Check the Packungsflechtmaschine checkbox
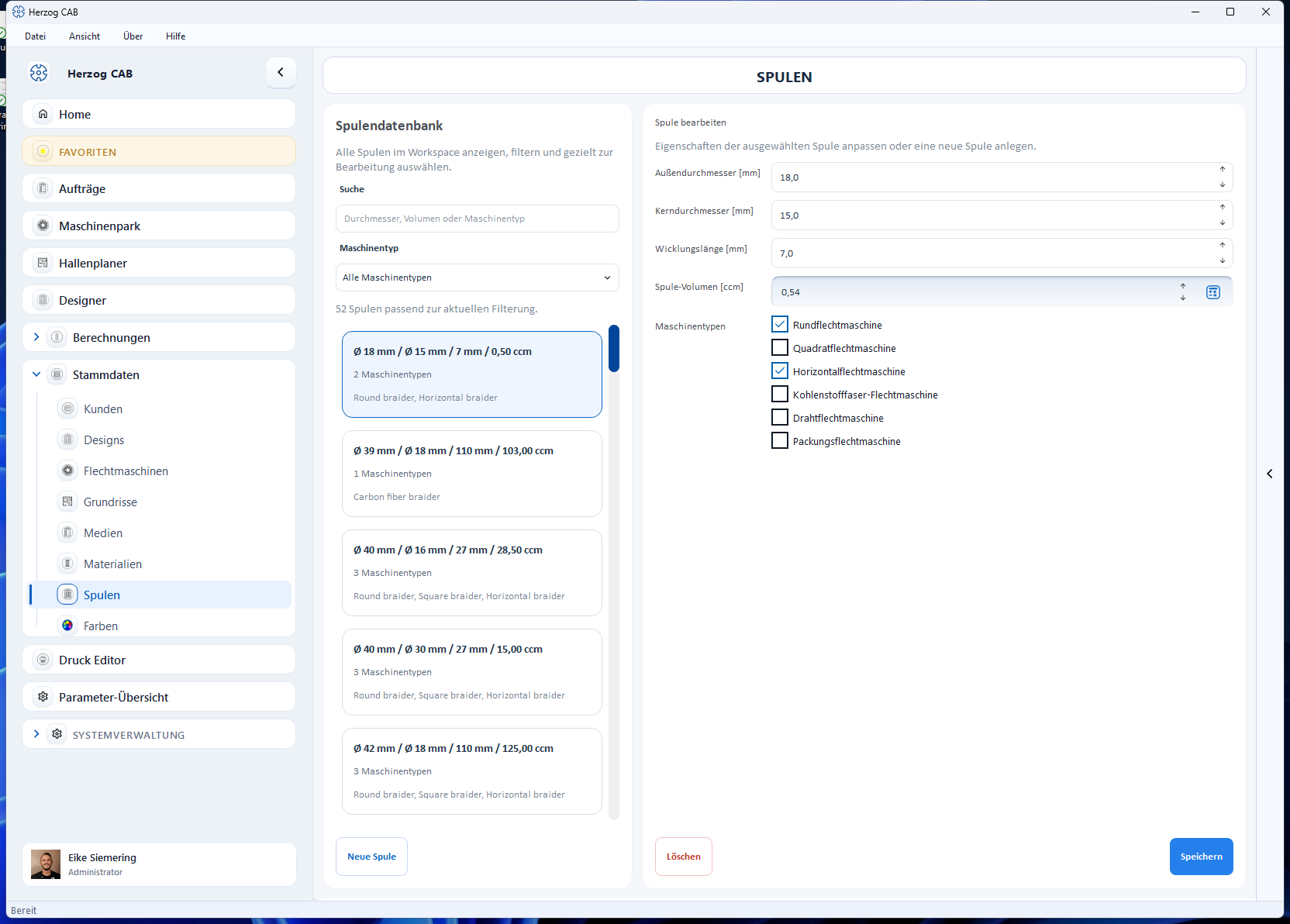Screen dimensions: 1290x924 (x=780, y=441)
